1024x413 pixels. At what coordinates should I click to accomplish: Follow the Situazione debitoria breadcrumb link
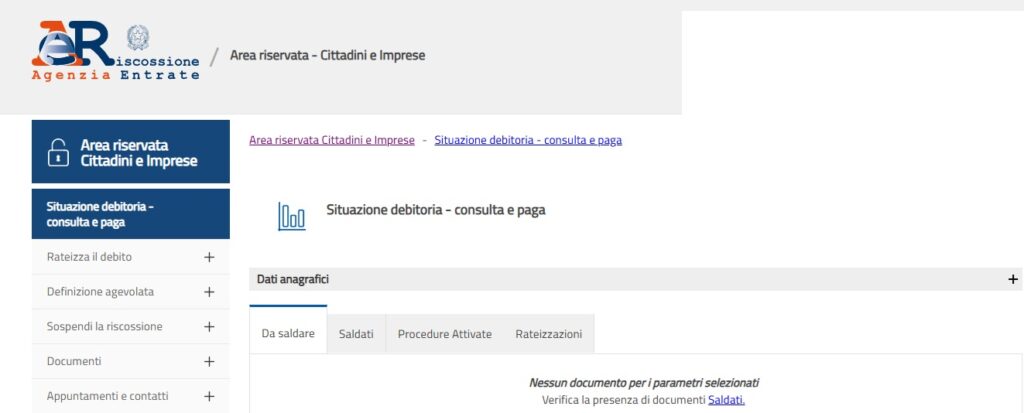[x=528, y=140]
